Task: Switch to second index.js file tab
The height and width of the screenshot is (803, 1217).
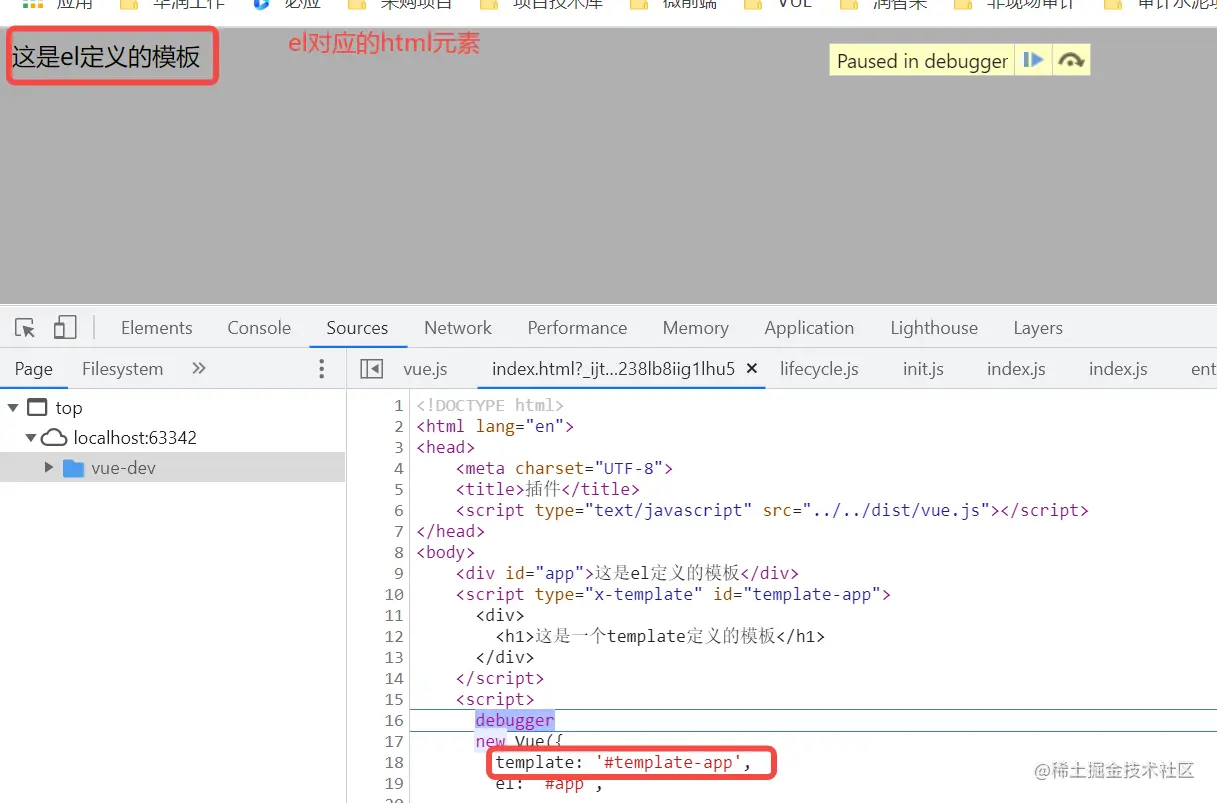Action: coord(1118,369)
